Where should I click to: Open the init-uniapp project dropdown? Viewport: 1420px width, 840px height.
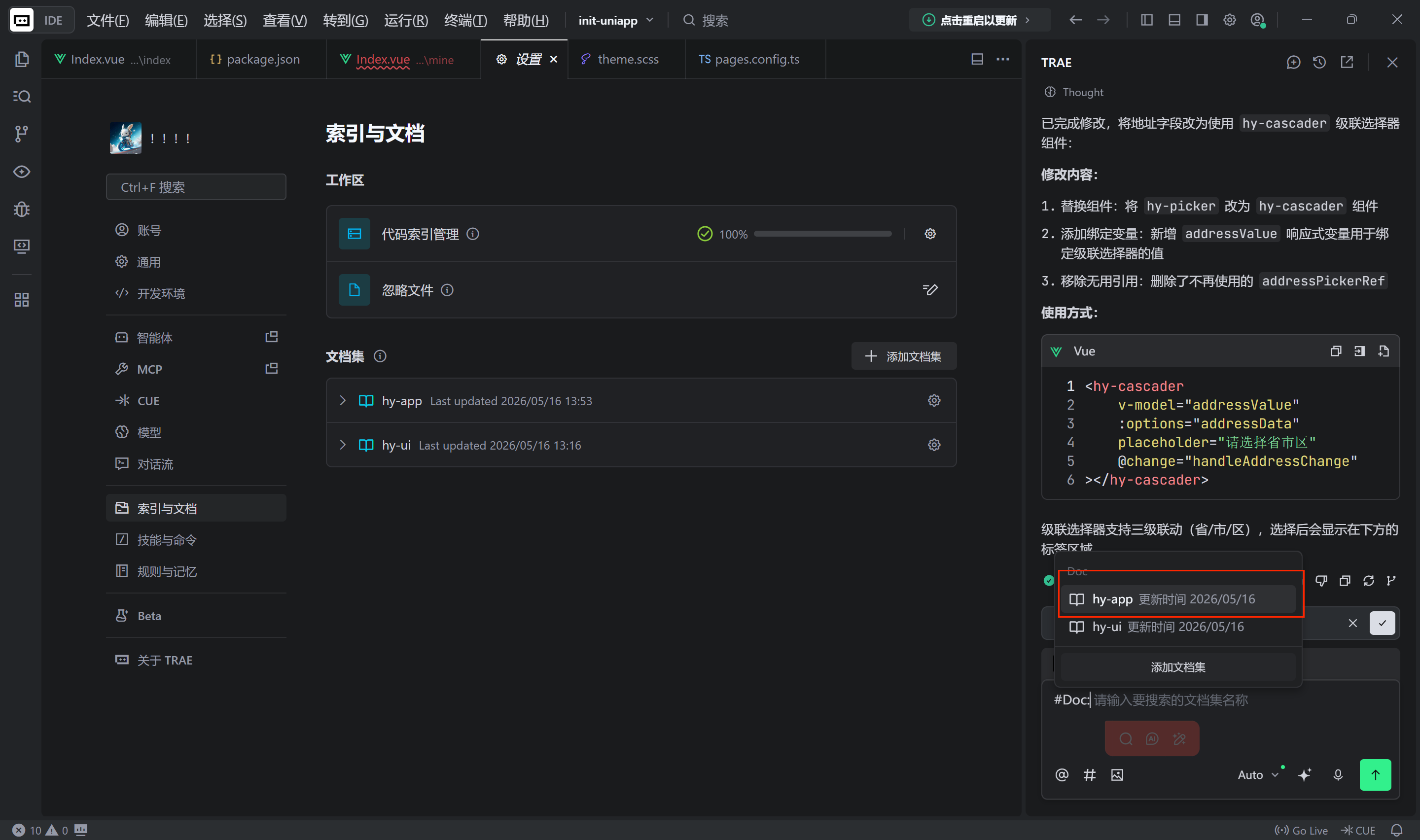click(616, 20)
